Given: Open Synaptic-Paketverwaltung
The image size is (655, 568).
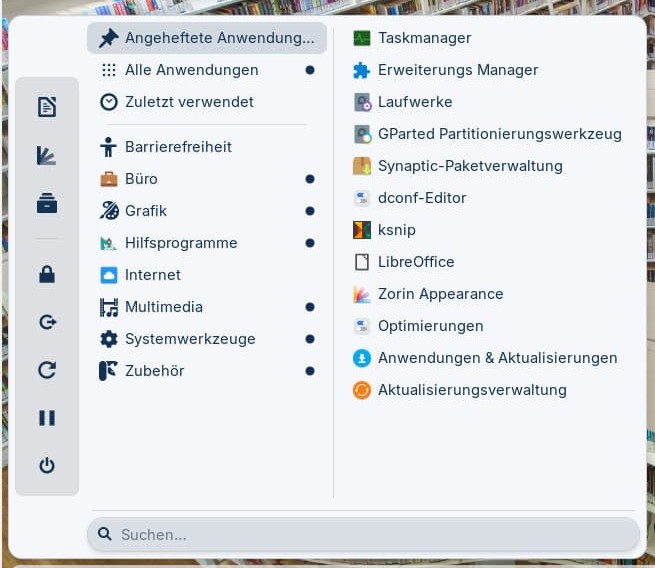Looking at the screenshot, I should [470, 166].
